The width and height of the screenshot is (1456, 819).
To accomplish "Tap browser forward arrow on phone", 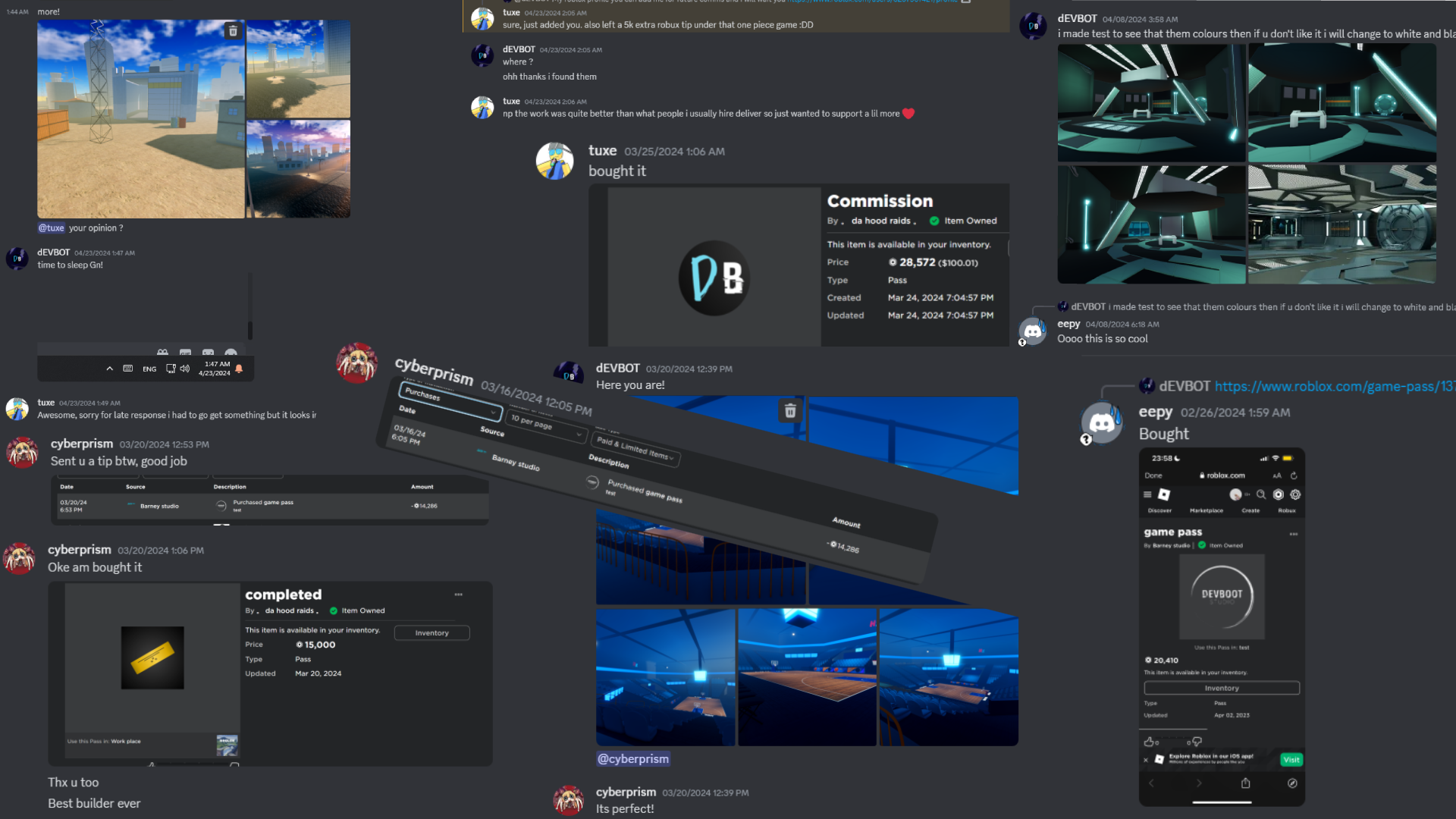I will (1199, 783).
